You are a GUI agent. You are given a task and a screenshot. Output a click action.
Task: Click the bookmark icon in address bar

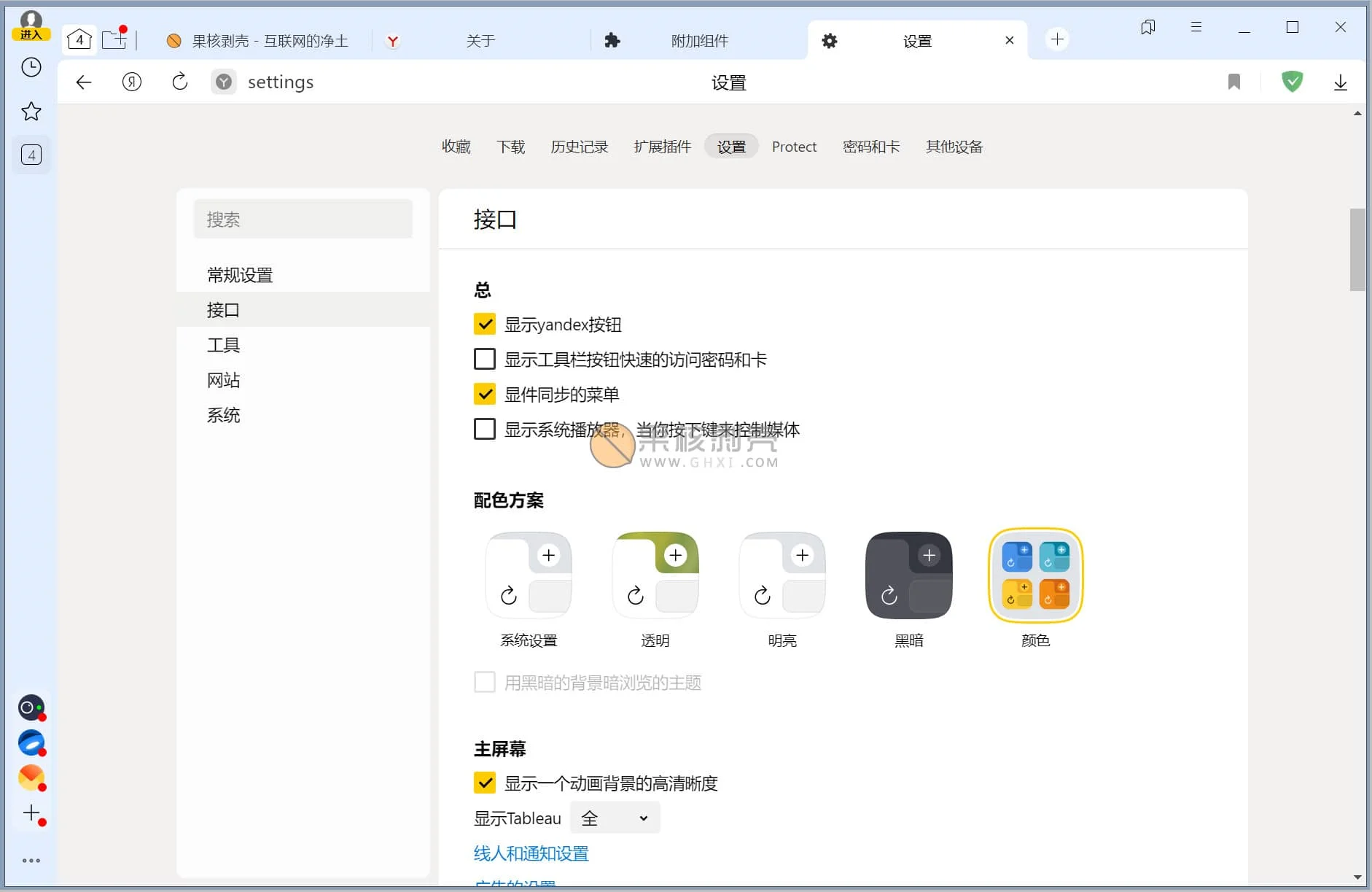click(x=1233, y=82)
